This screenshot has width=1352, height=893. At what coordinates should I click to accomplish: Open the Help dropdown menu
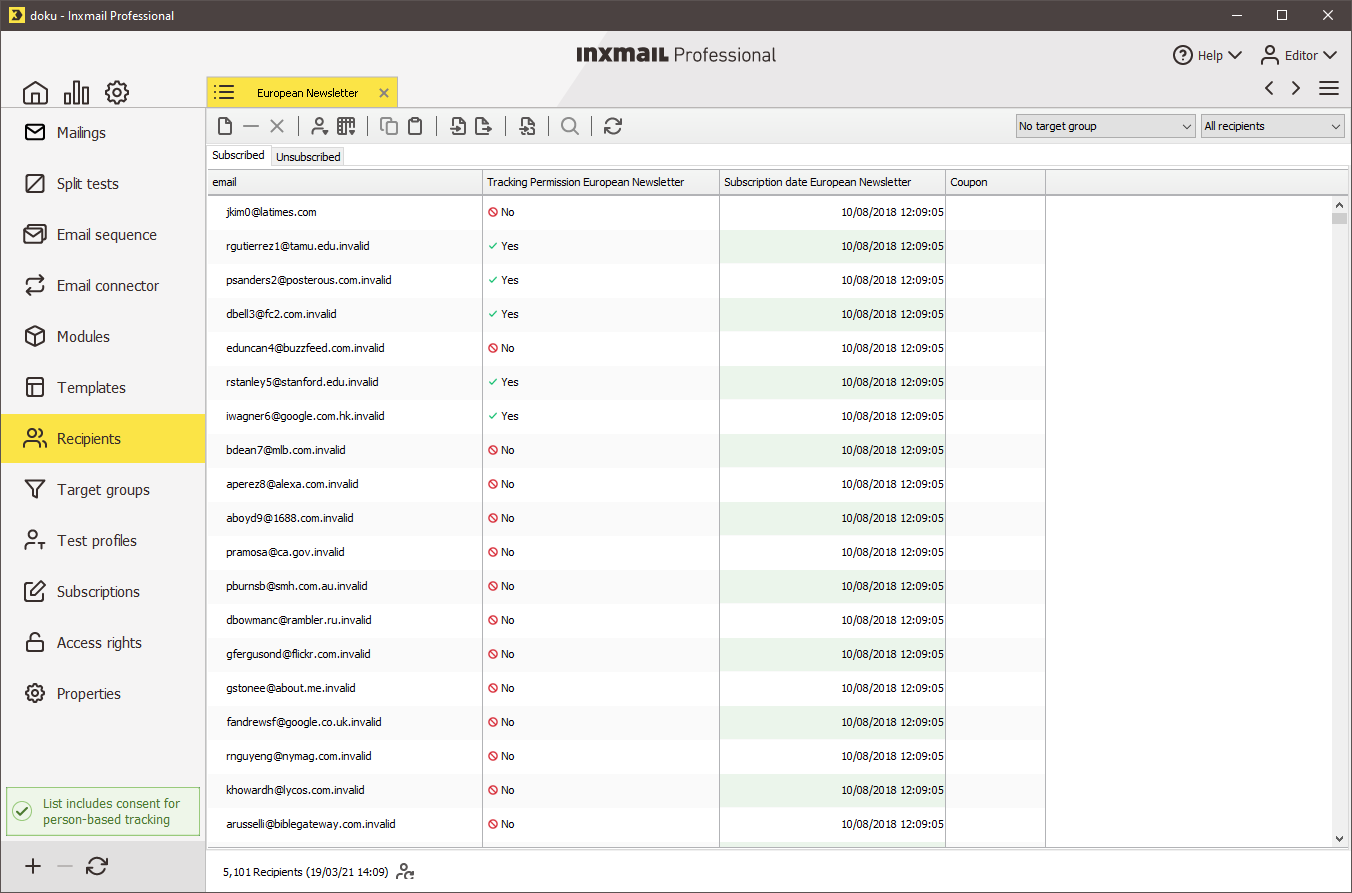coord(1207,55)
